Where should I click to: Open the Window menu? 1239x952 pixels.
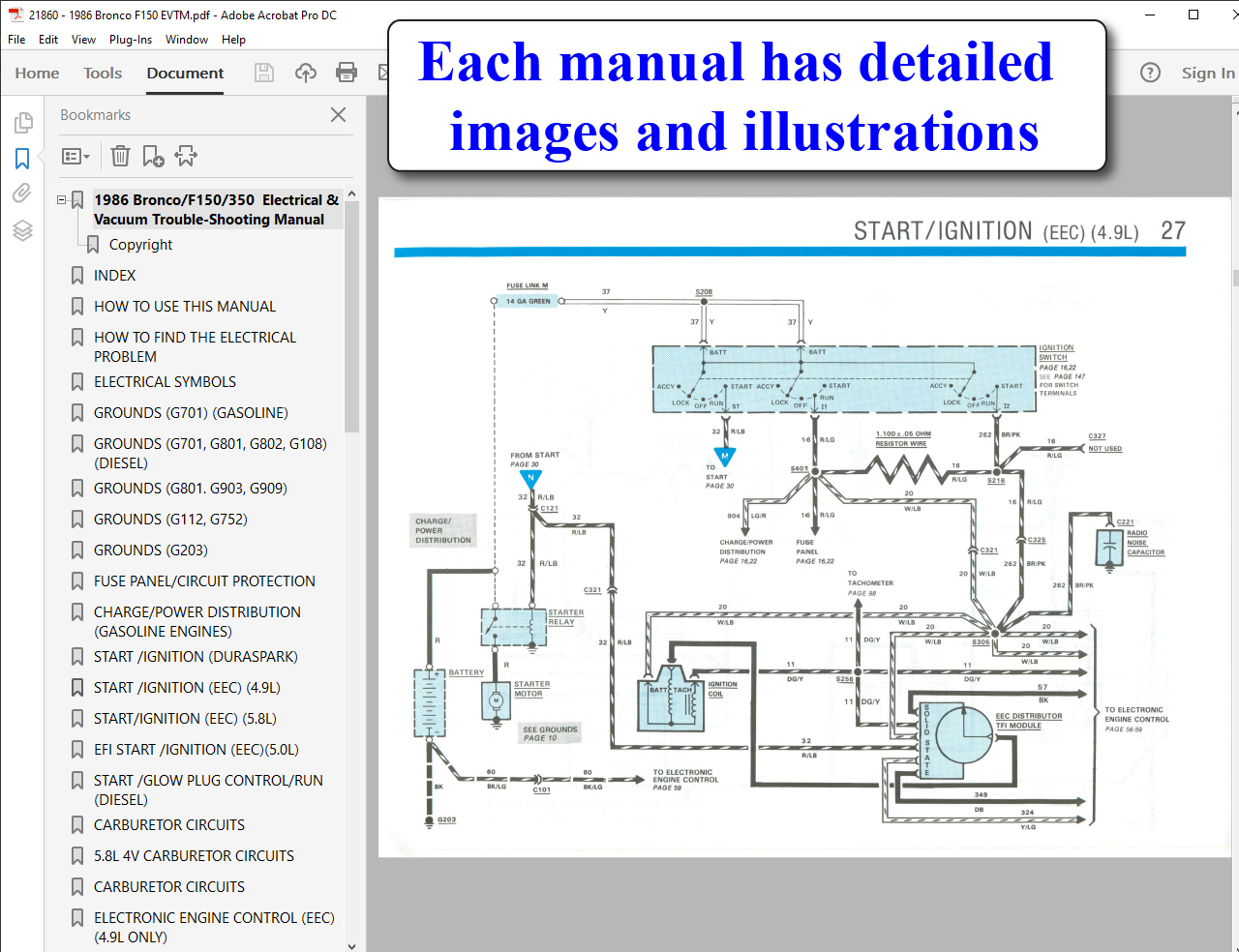click(187, 40)
